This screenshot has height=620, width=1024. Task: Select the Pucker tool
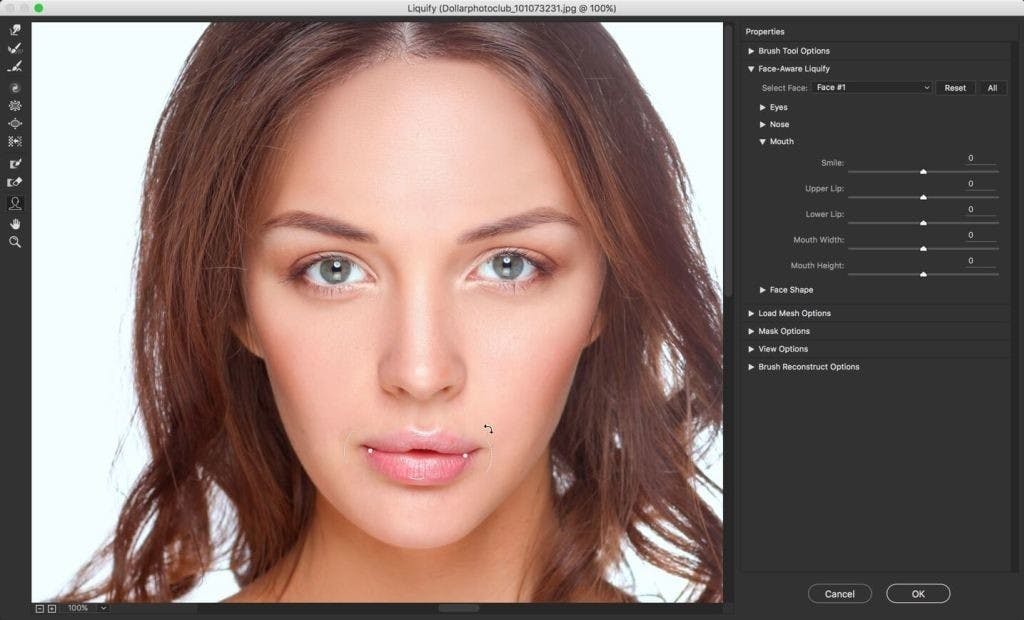point(14,105)
